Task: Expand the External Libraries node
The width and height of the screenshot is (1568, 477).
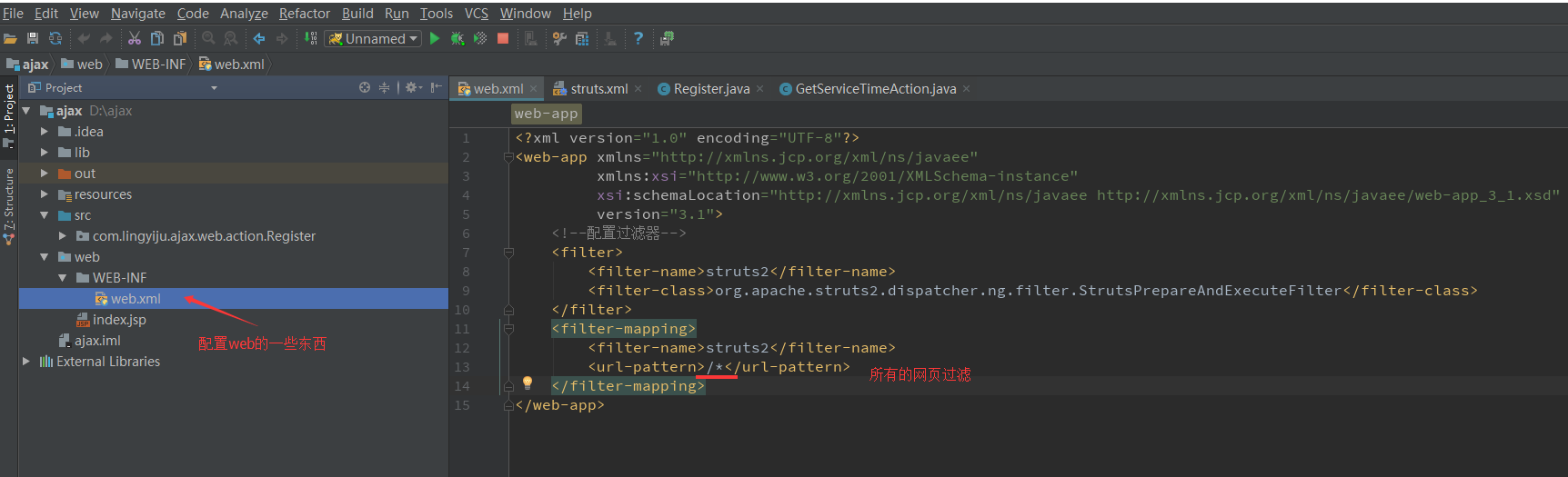Action: pyautogui.click(x=26, y=362)
